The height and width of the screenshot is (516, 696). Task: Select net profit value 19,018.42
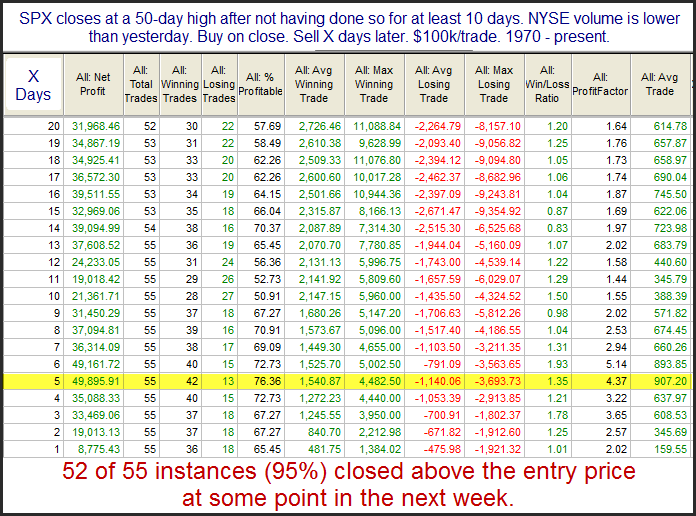(96, 279)
